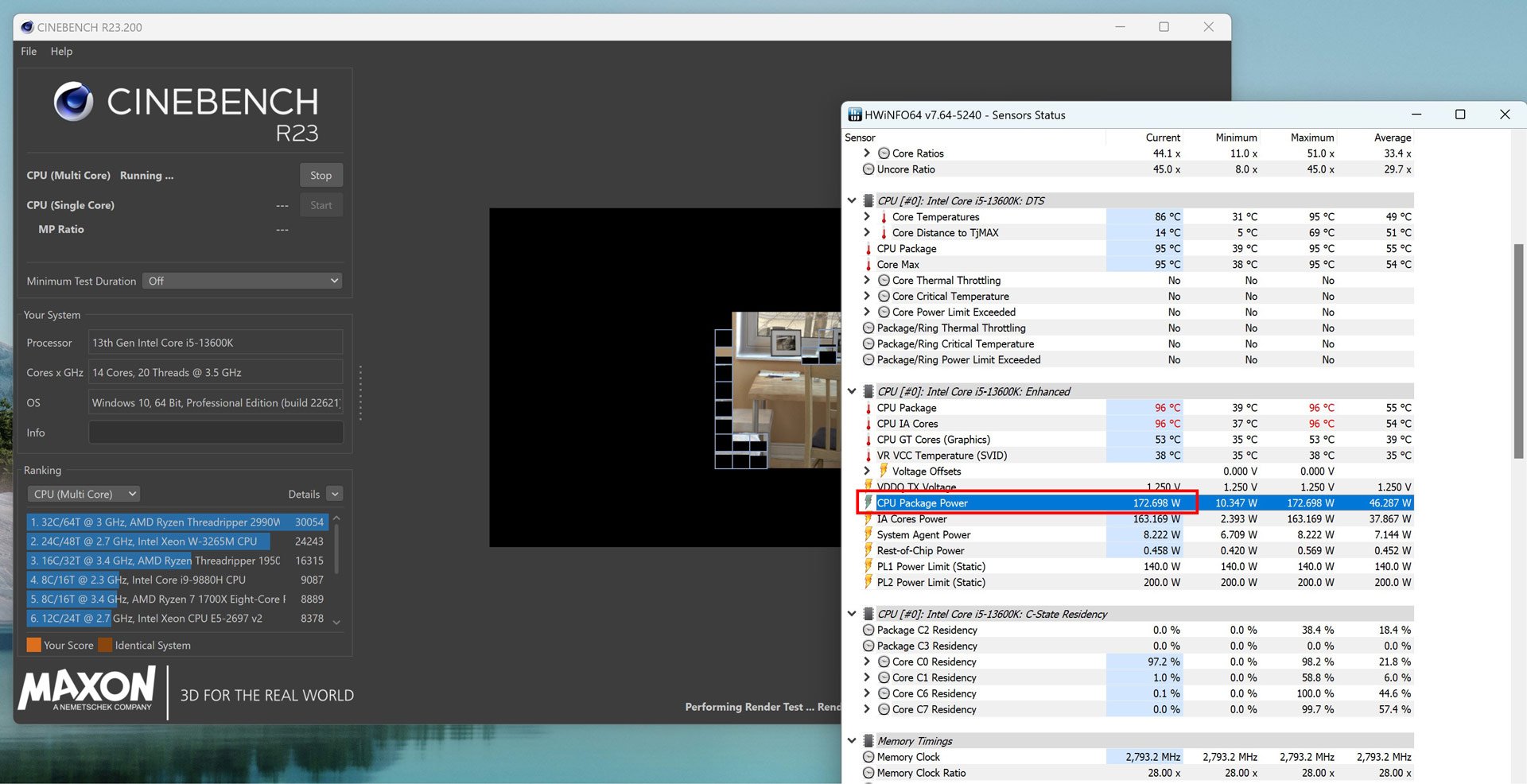Image resolution: width=1527 pixels, height=784 pixels.
Task: Click the Average column header
Action: [x=1393, y=138]
